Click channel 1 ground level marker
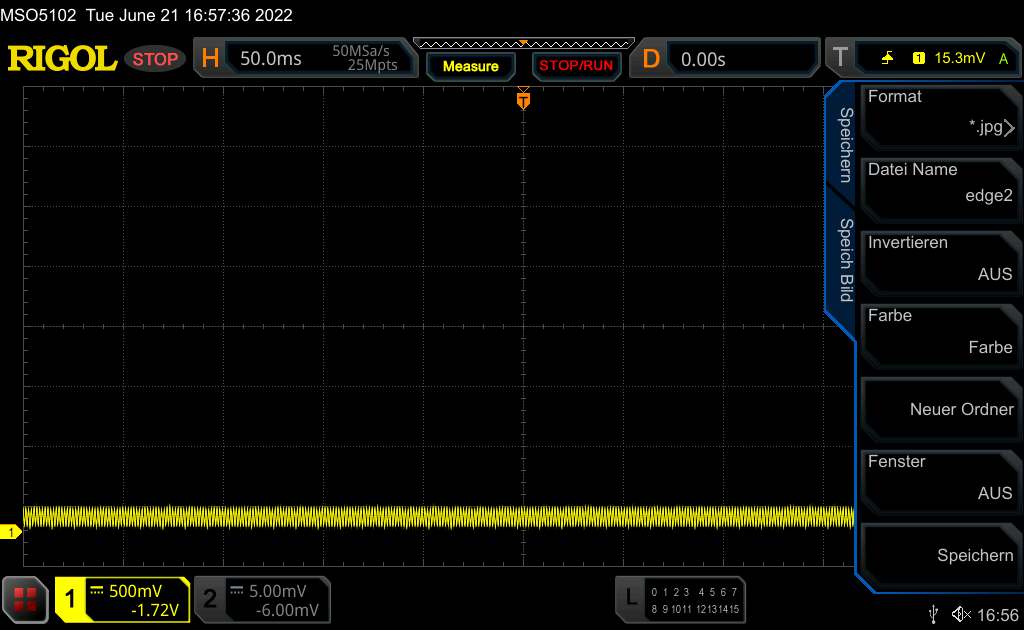The image size is (1024, 630). [x=10, y=532]
